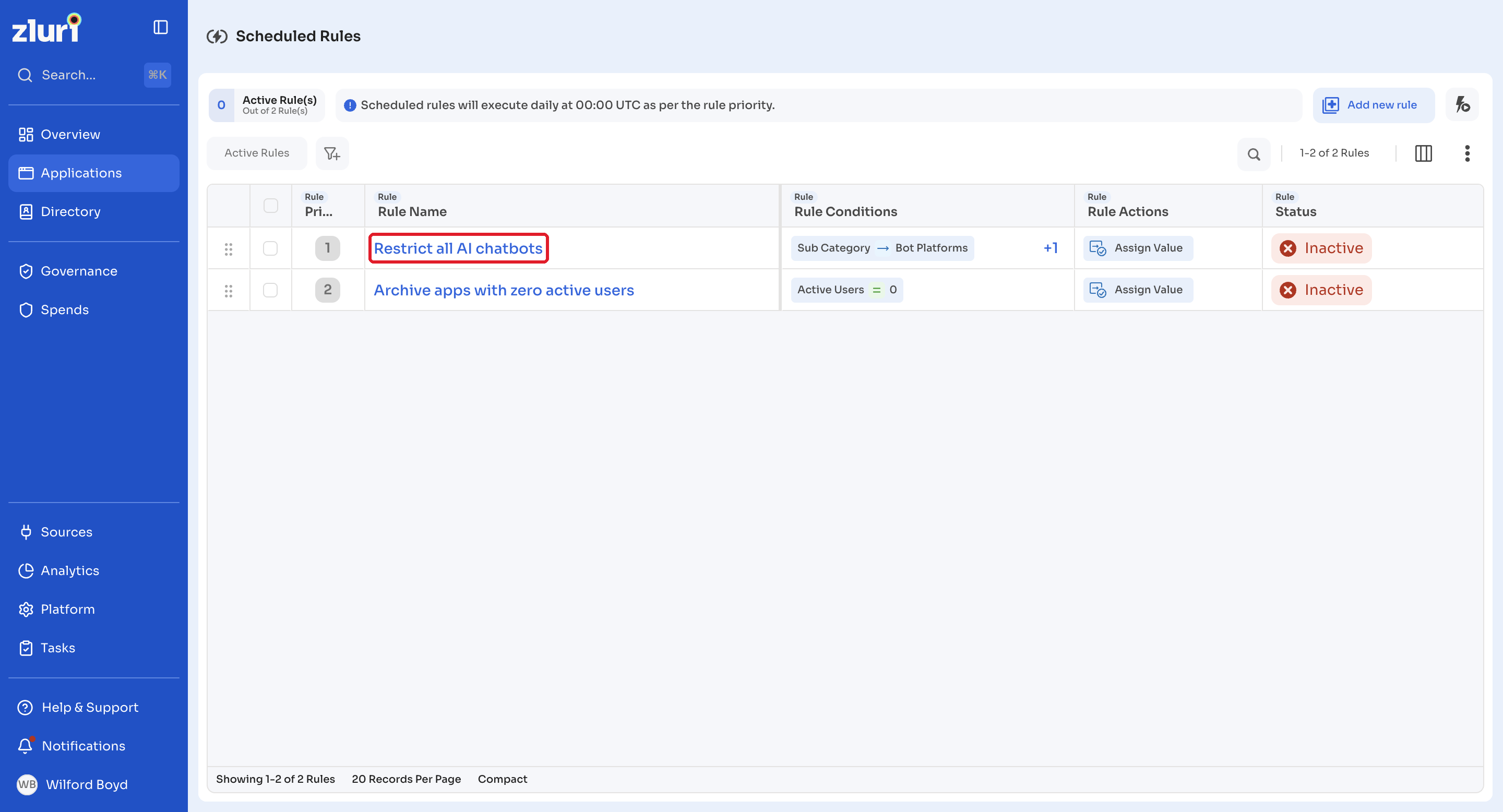Open the column layout icon

click(1423, 153)
